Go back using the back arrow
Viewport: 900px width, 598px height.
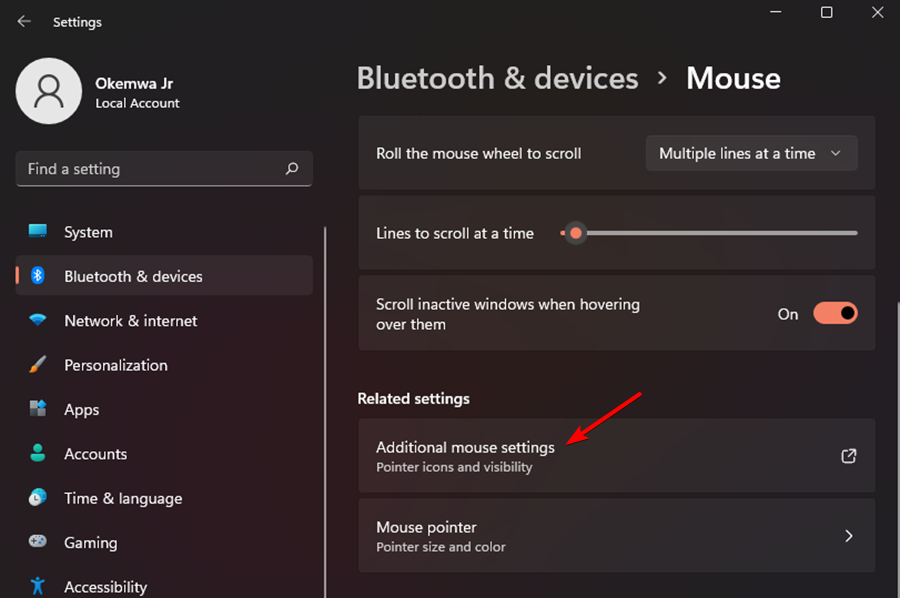click(24, 21)
